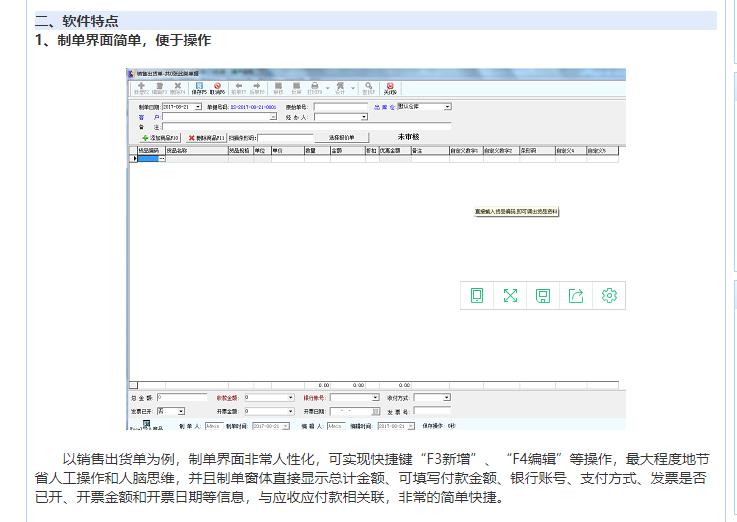Click the 添加商品 add product button
The image size is (737, 522).
coord(159,137)
